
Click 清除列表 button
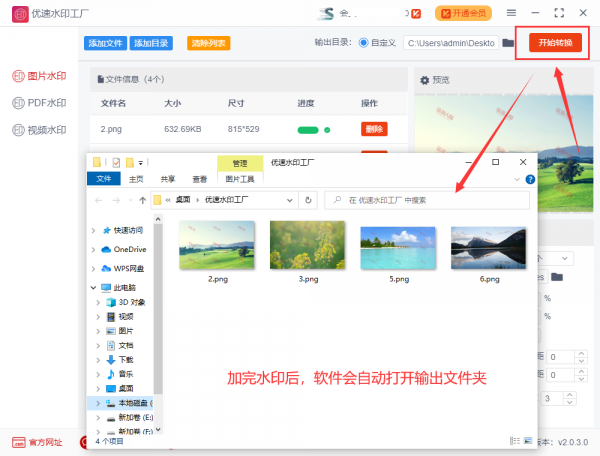tap(209, 43)
